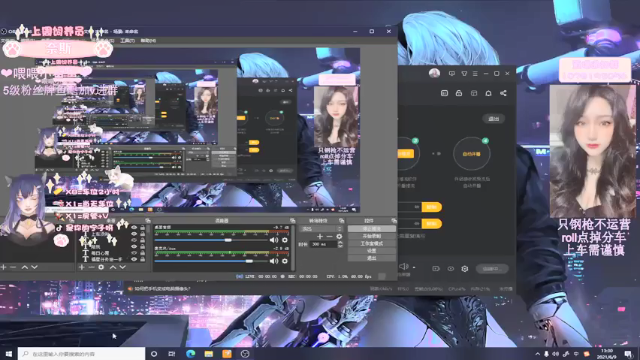Click the Windows taskbar search box
The width and height of the screenshot is (640, 360).
pyautogui.click(x=81, y=354)
